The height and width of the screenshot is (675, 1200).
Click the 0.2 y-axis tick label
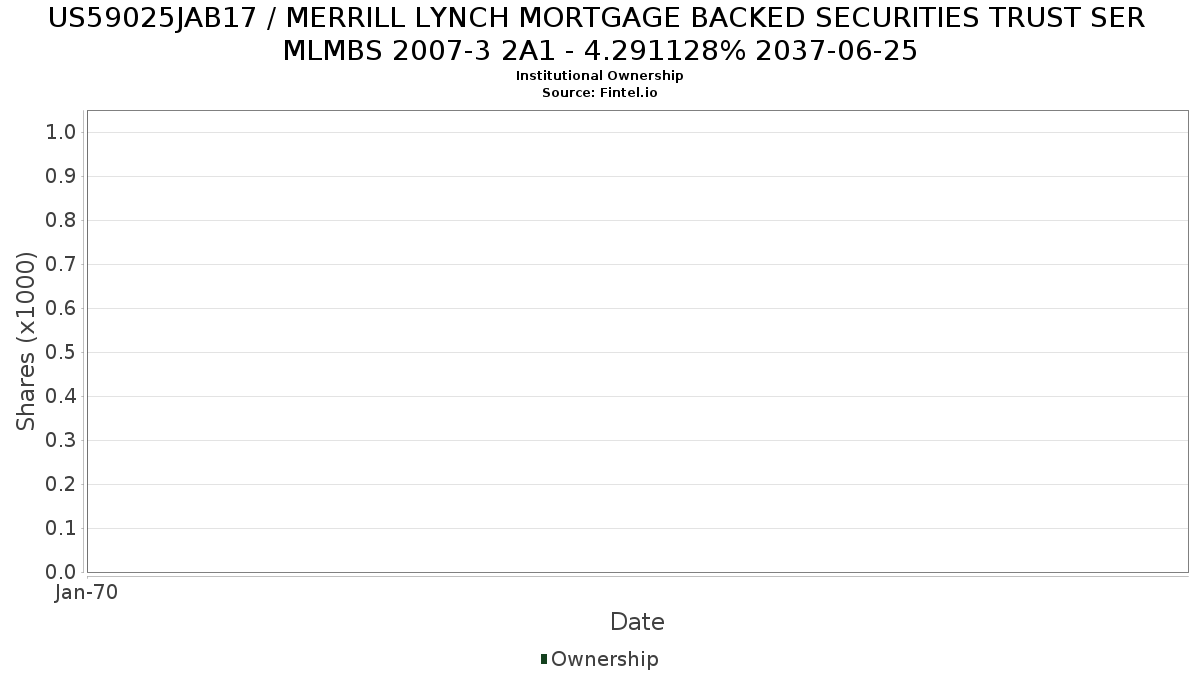point(62,485)
